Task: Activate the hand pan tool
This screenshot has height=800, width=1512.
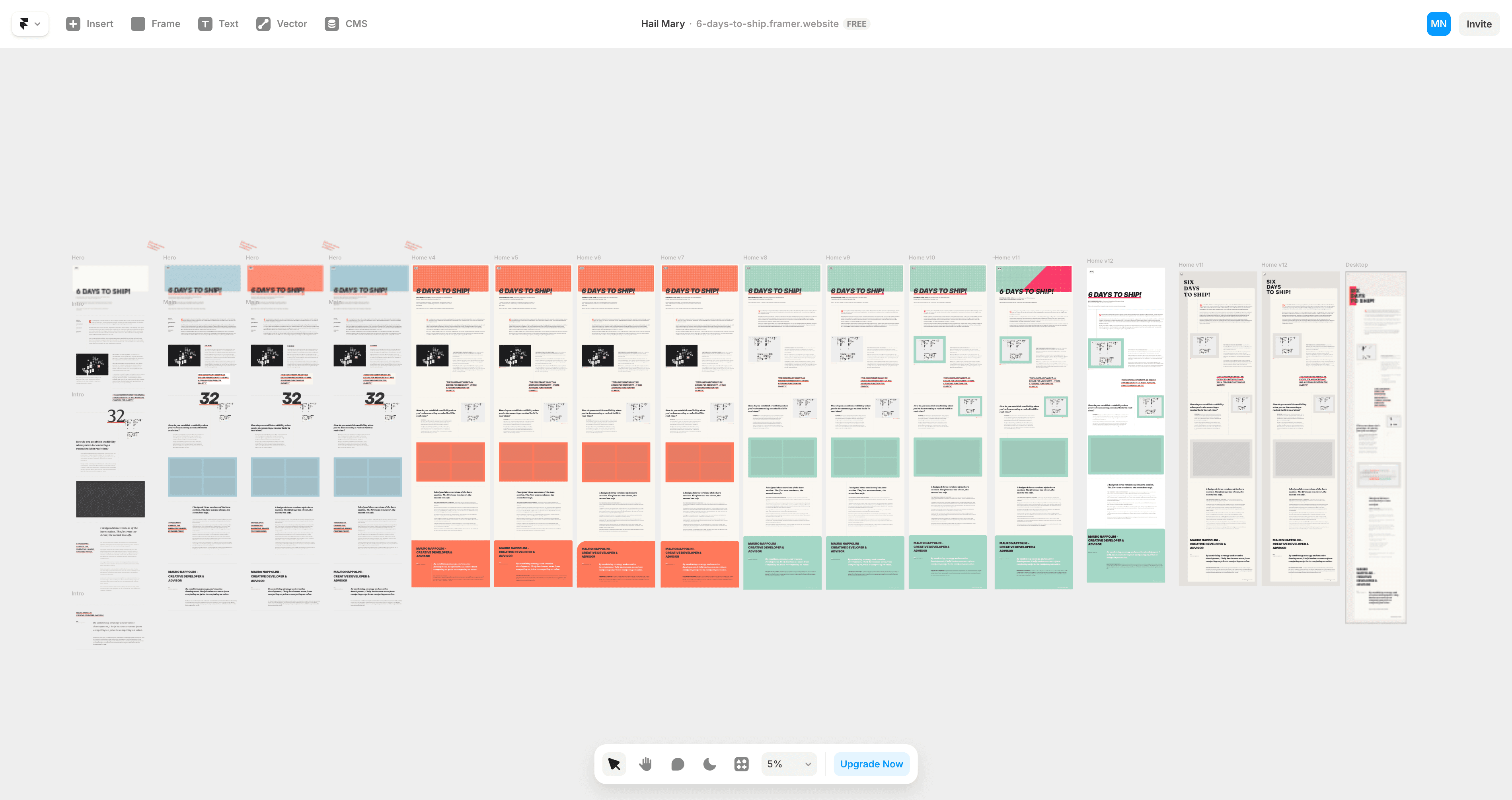Action: tap(645, 764)
